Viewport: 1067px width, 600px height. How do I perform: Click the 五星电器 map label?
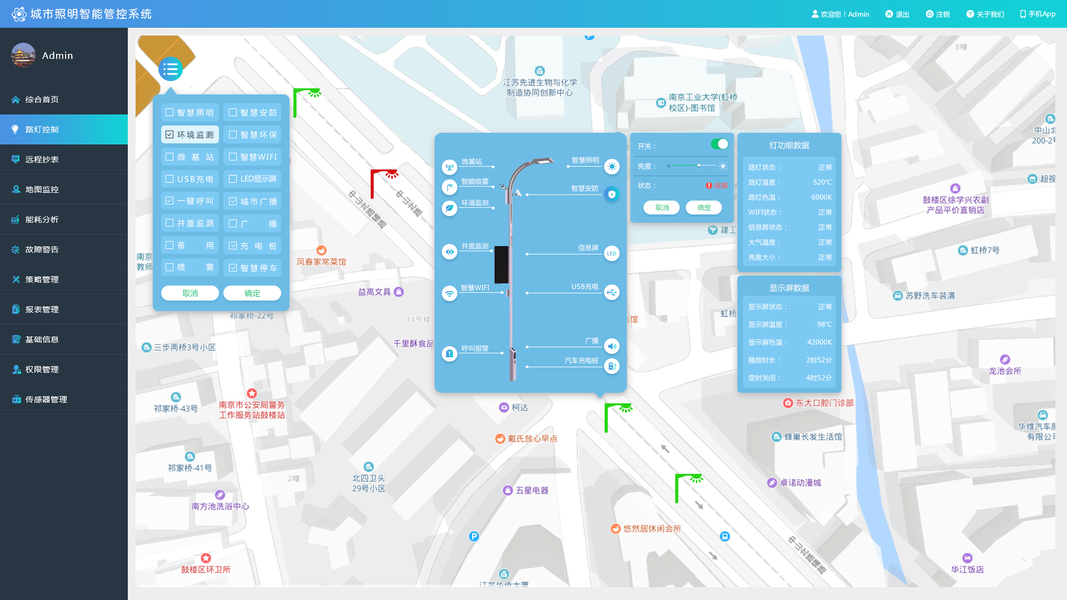pyautogui.click(x=525, y=490)
